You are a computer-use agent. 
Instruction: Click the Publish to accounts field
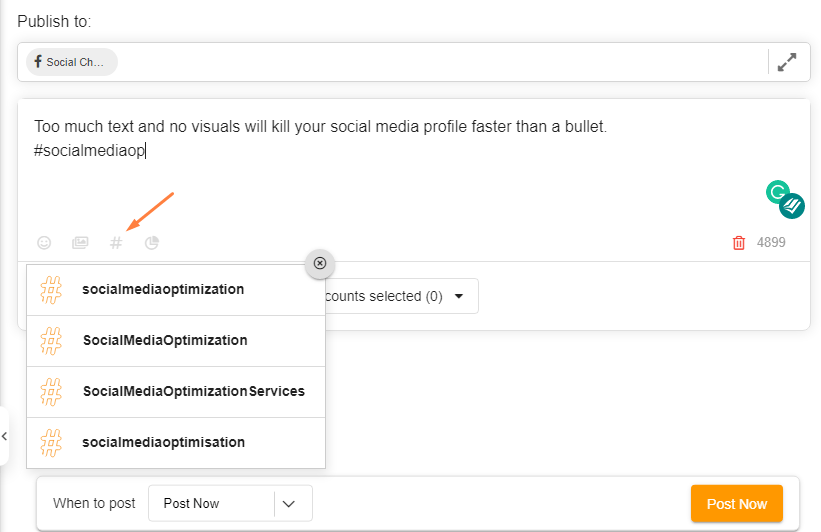click(414, 62)
